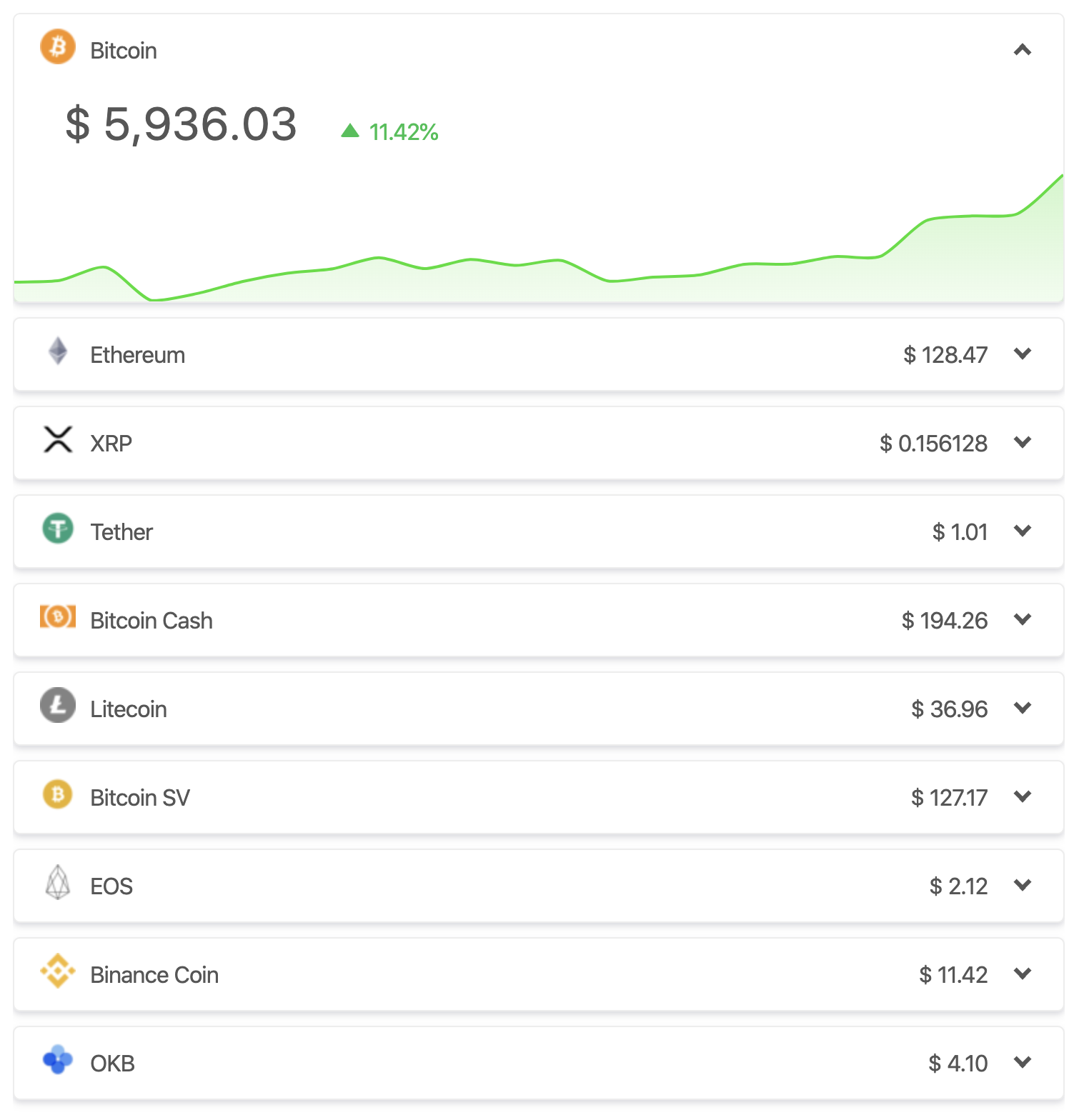Click the Bitcoin name label
1079x1120 pixels.
(124, 51)
